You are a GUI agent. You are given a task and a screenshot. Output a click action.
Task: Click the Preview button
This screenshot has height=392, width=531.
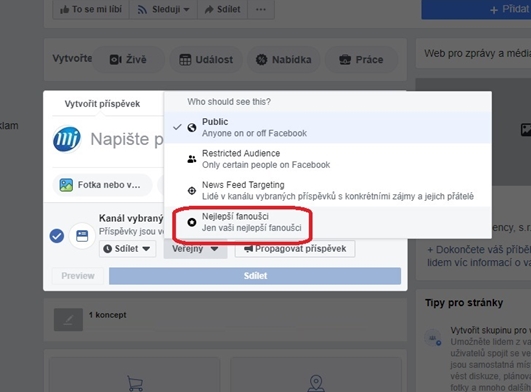78,276
